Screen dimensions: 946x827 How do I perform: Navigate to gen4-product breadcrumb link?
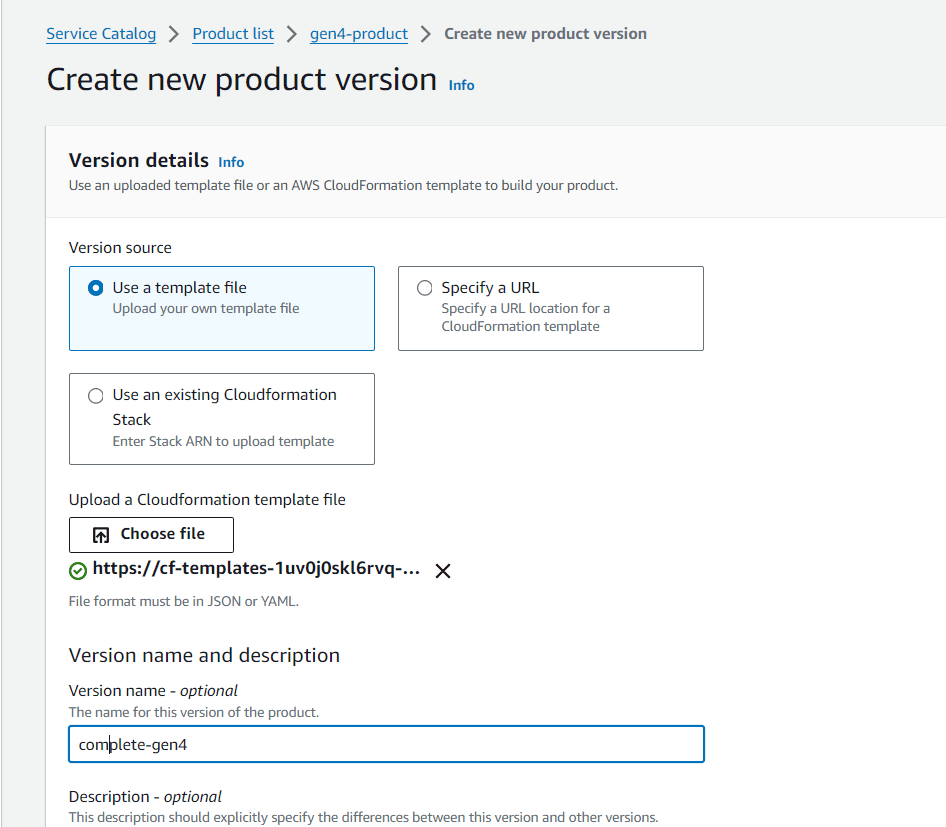(x=359, y=34)
